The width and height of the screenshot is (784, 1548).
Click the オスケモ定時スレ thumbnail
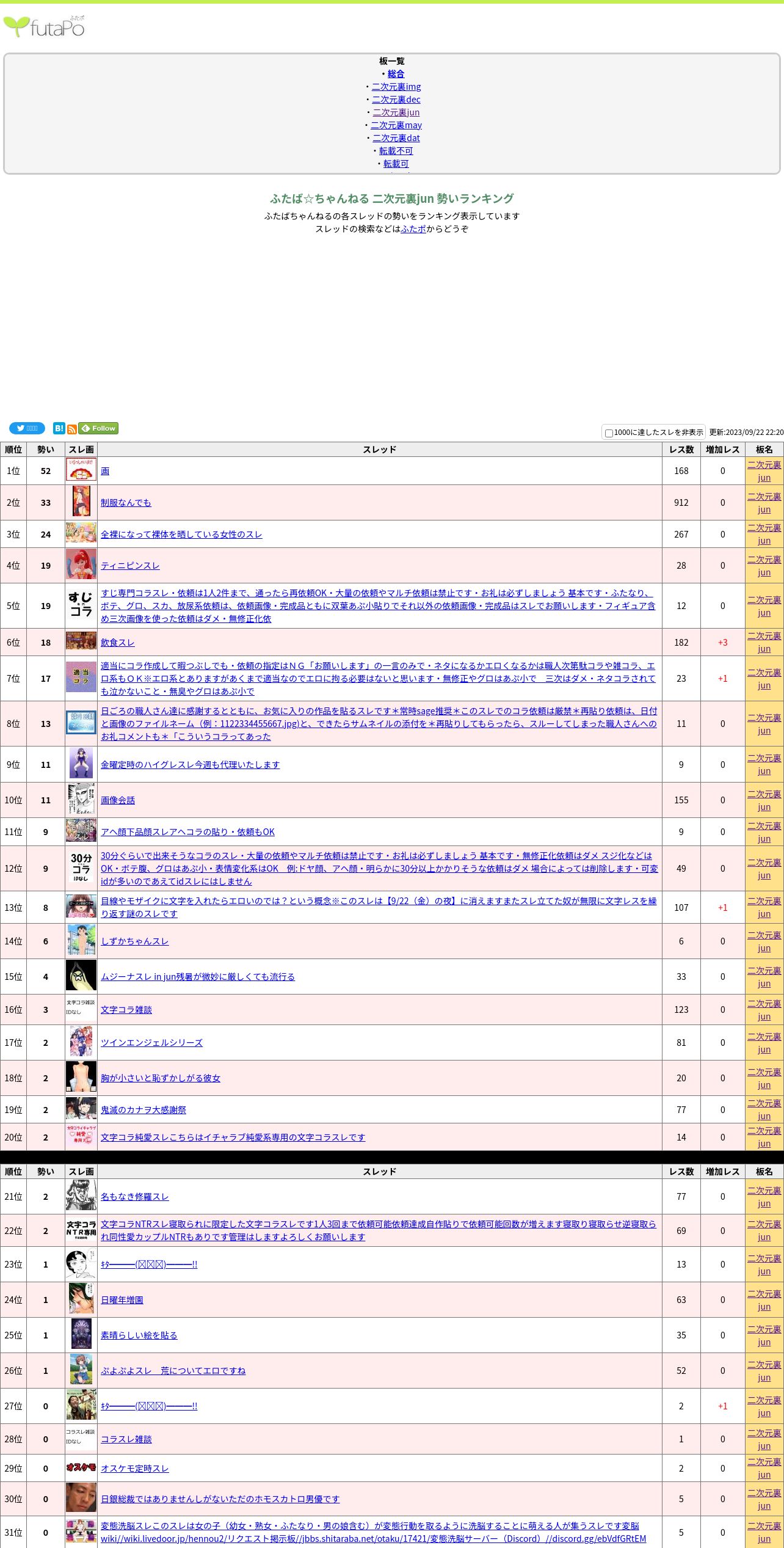[81, 1467]
